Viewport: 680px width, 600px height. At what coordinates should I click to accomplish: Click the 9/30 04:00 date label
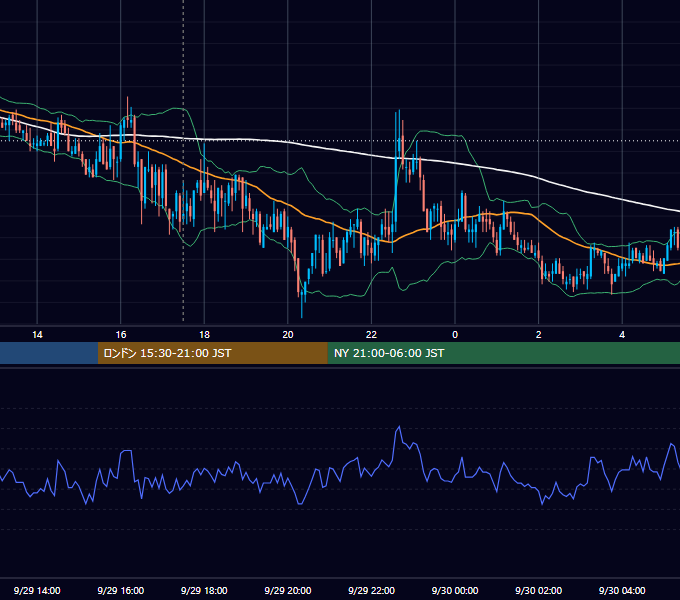pos(622,590)
